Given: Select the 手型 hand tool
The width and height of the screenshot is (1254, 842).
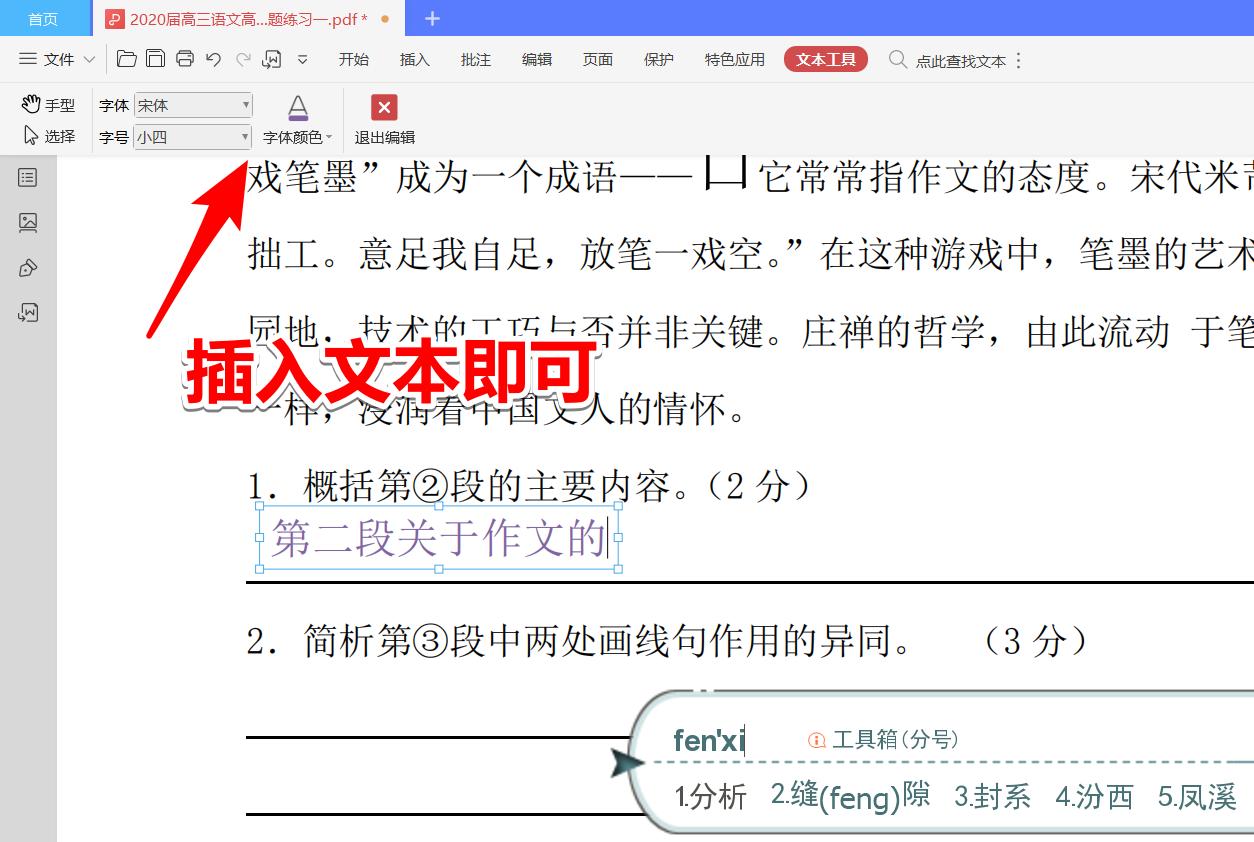Looking at the screenshot, I should (47, 103).
